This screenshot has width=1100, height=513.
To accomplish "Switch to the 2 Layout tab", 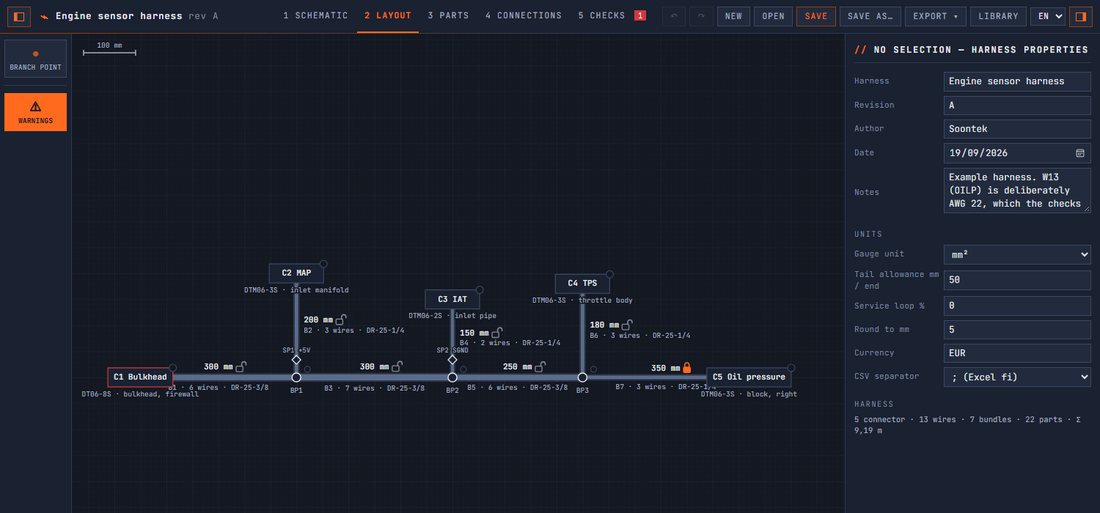I will (x=388, y=15).
